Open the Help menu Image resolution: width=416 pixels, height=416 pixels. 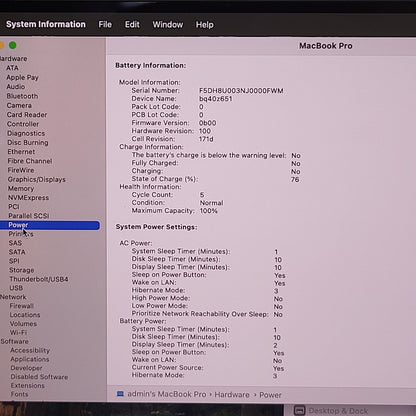pyautogui.click(x=205, y=25)
